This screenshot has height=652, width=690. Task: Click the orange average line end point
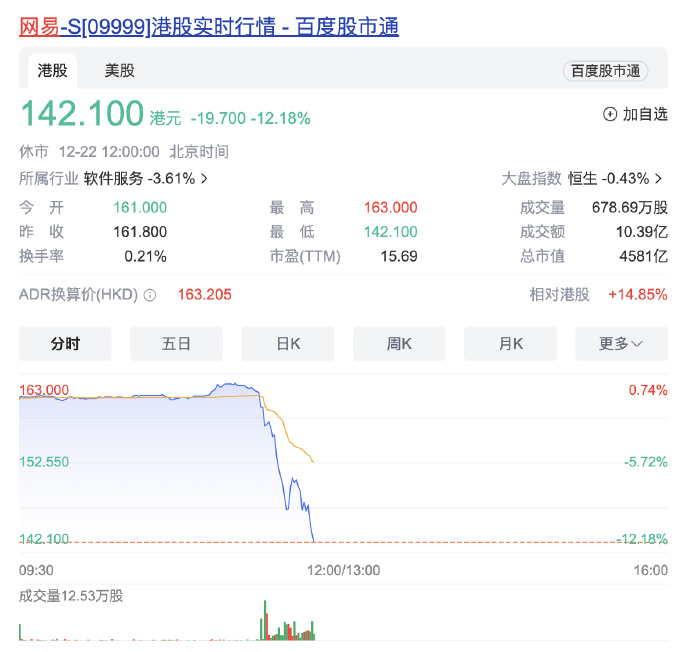pos(313,462)
